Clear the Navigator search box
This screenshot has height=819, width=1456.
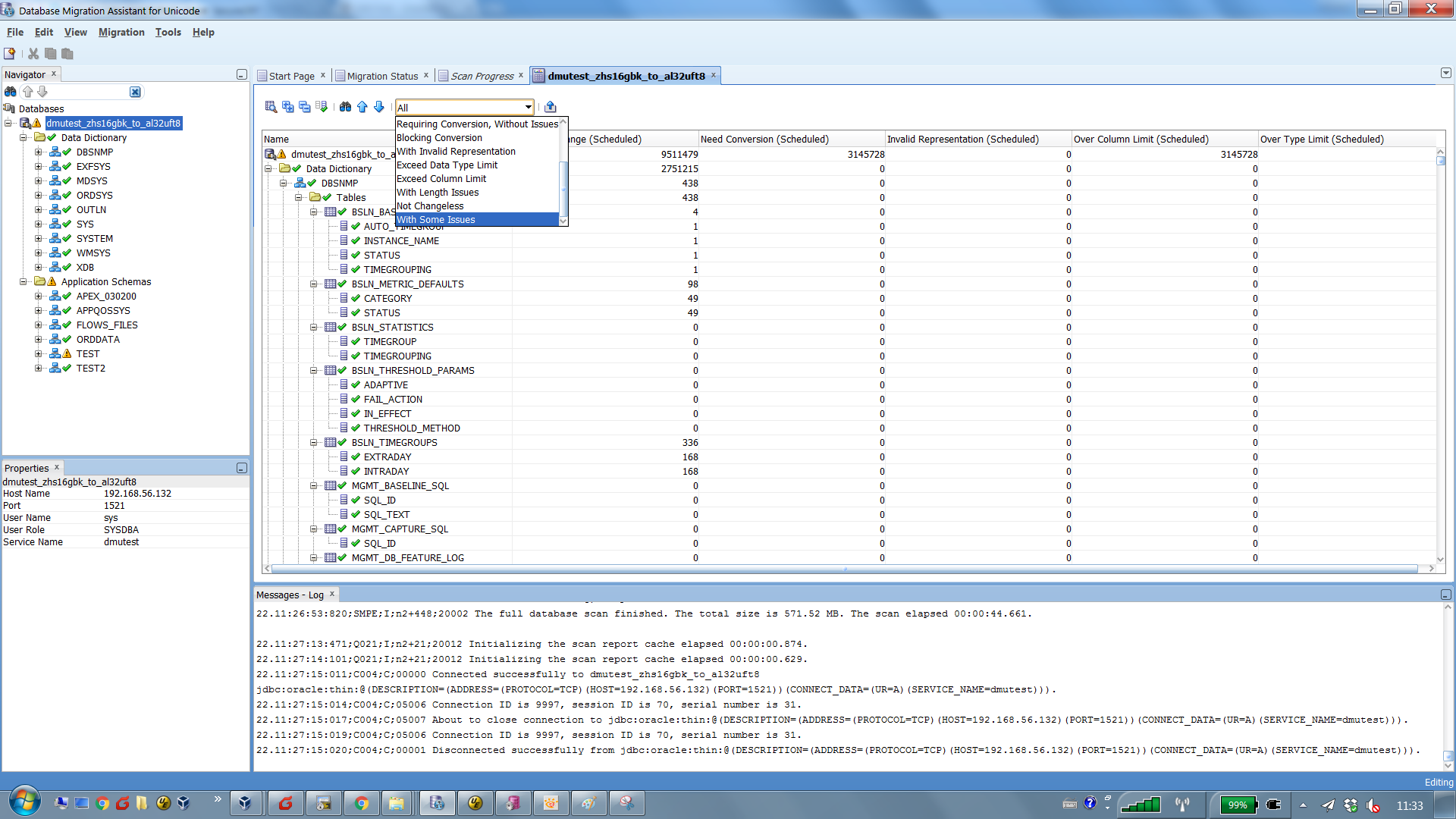[135, 92]
